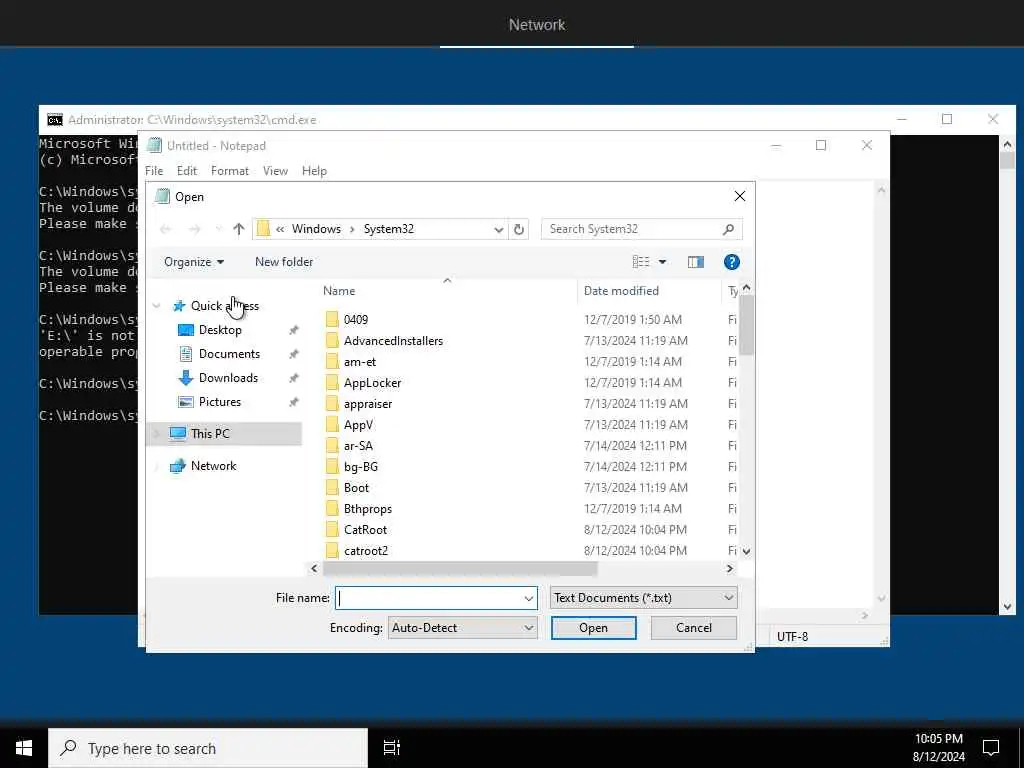Click the taskbar Type here to search box
The height and width of the screenshot is (768, 1024).
[208, 748]
